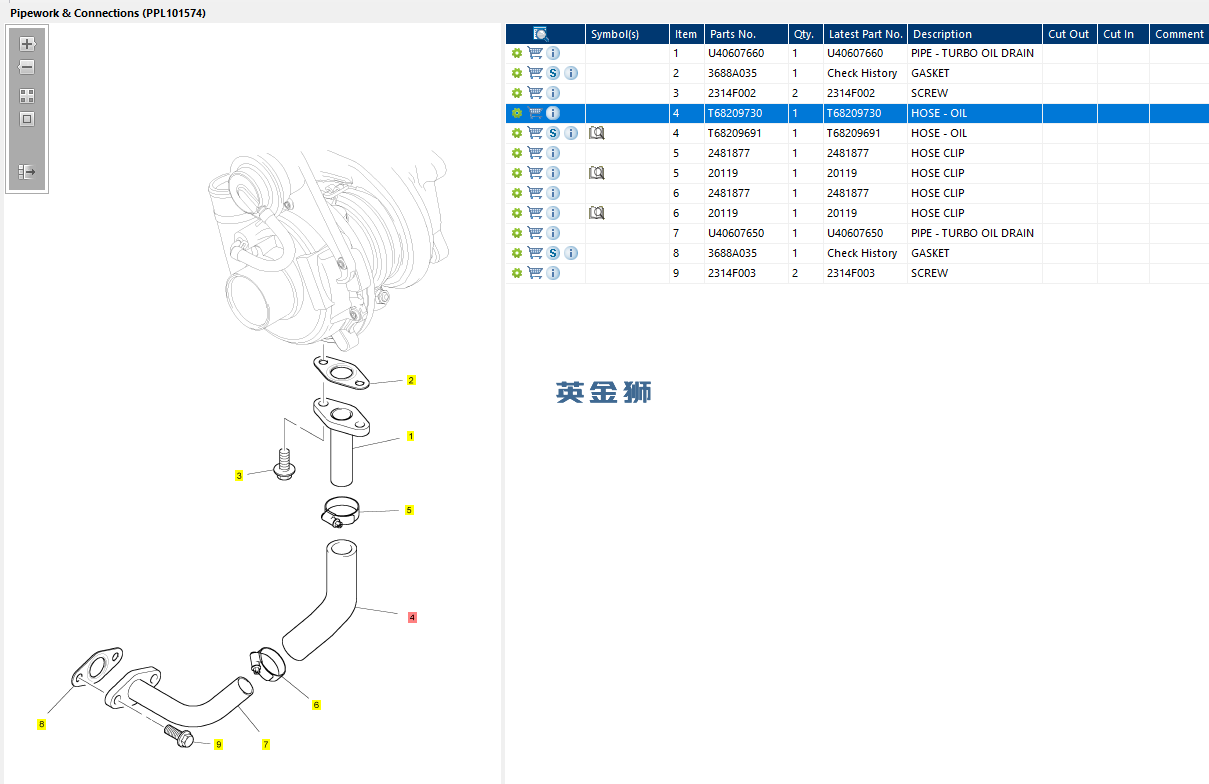
Task: Open the book symbol for hose T68209691
Action: click(x=597, y=133)
